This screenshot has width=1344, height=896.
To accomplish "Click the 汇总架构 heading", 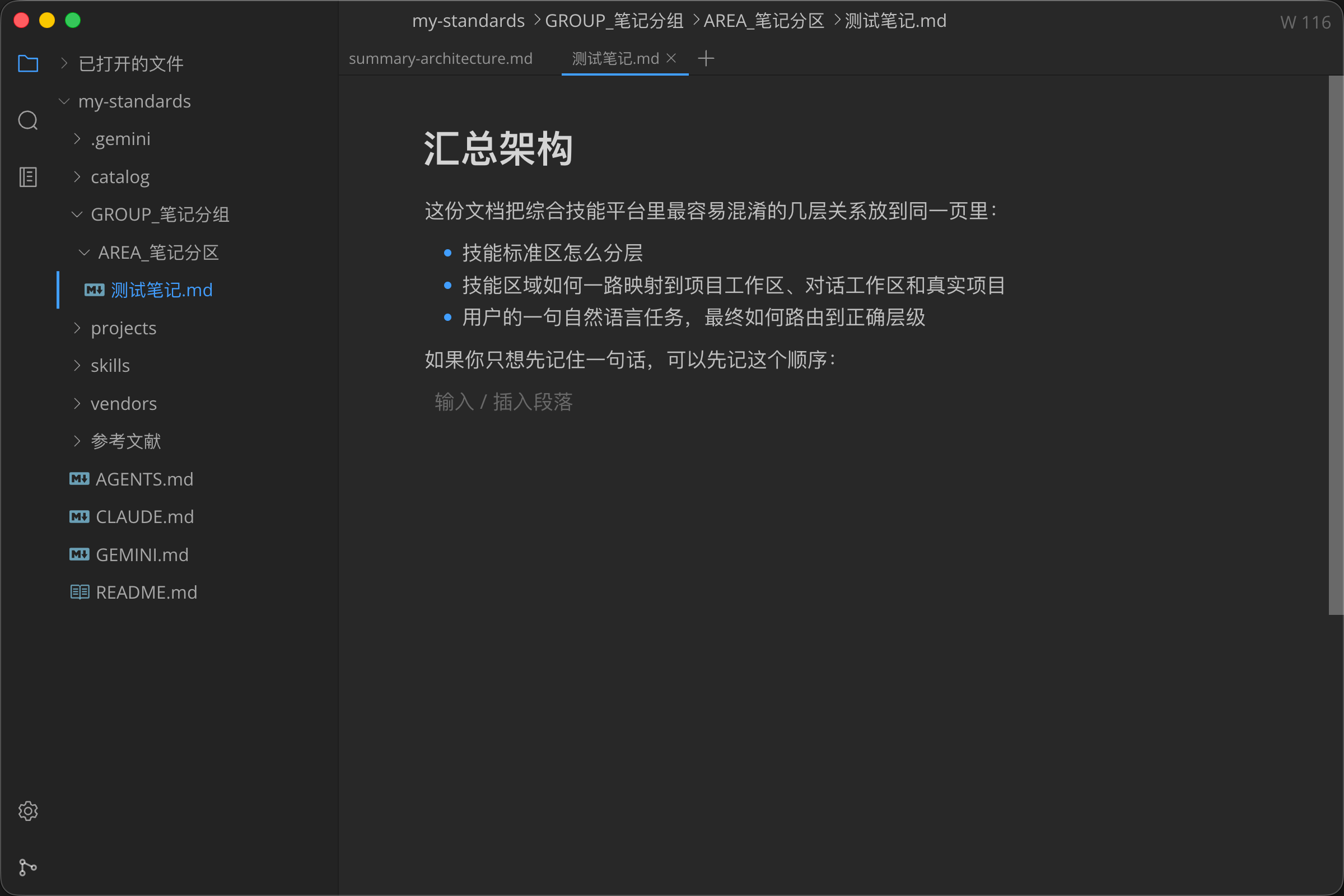I will point(498,148).
